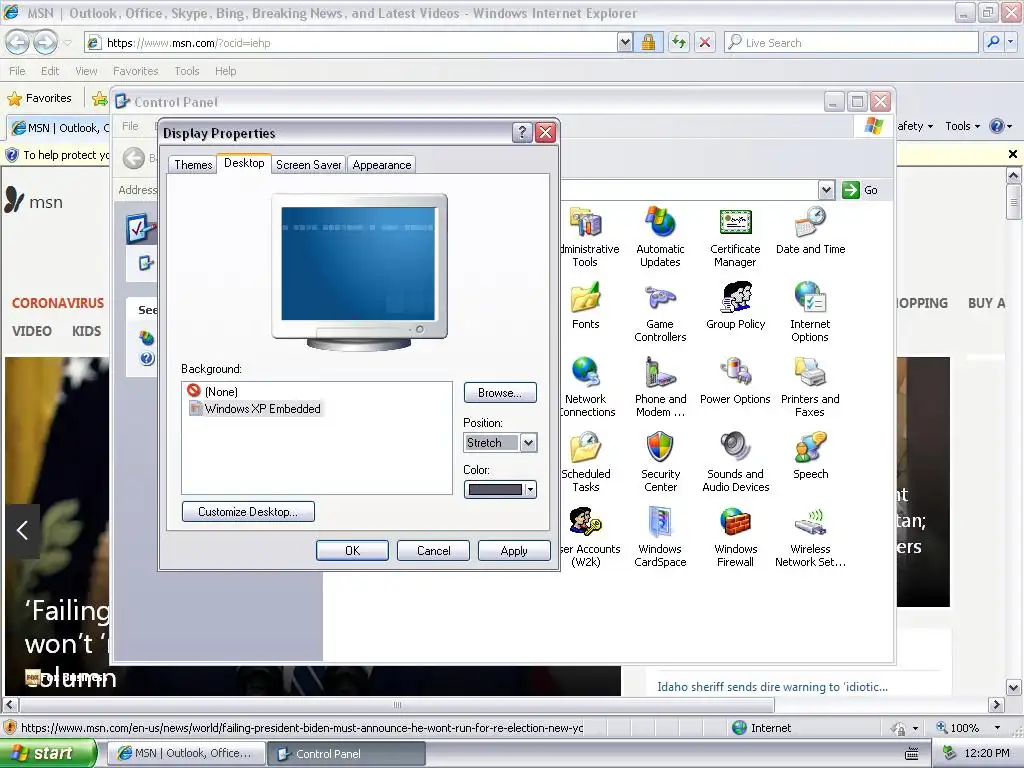The width and height of the screenshot is (1024, 768).
Task: Click Internet Explorer refresh button
Action: 679,42
